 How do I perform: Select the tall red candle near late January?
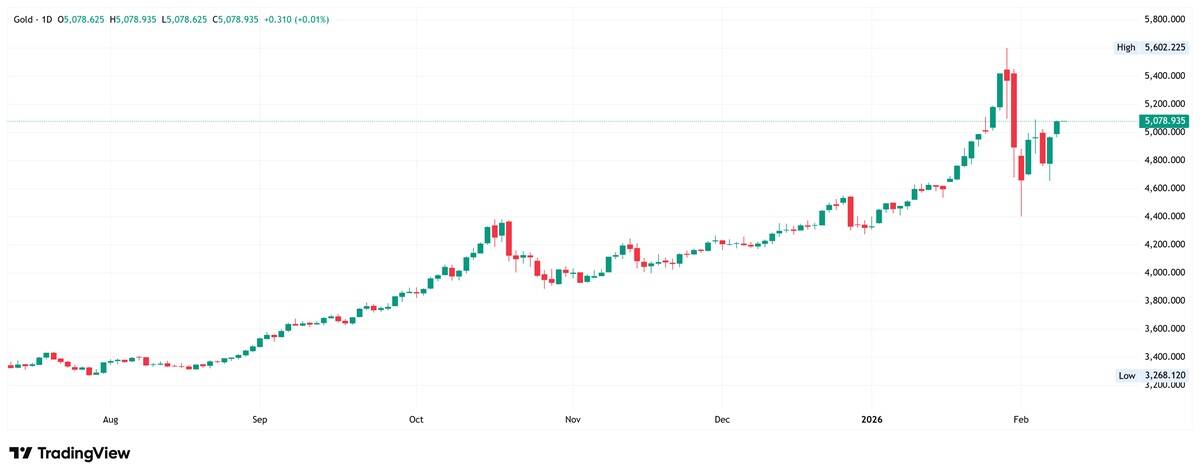click(x=1013, y=110)
